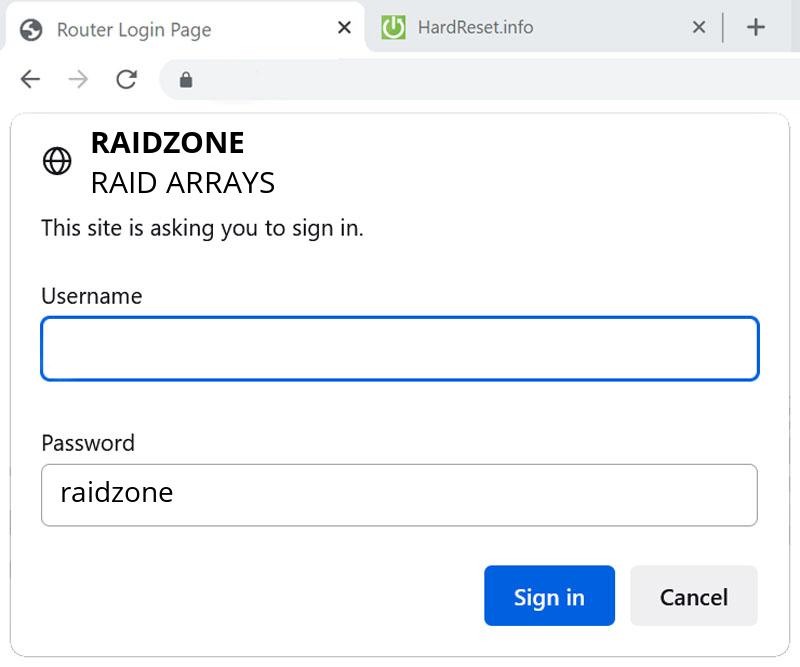The image size is (800, 667).
Task: Dismiss the dialog with Cancel
Action: pyautogui.click(x=694, y=596)
